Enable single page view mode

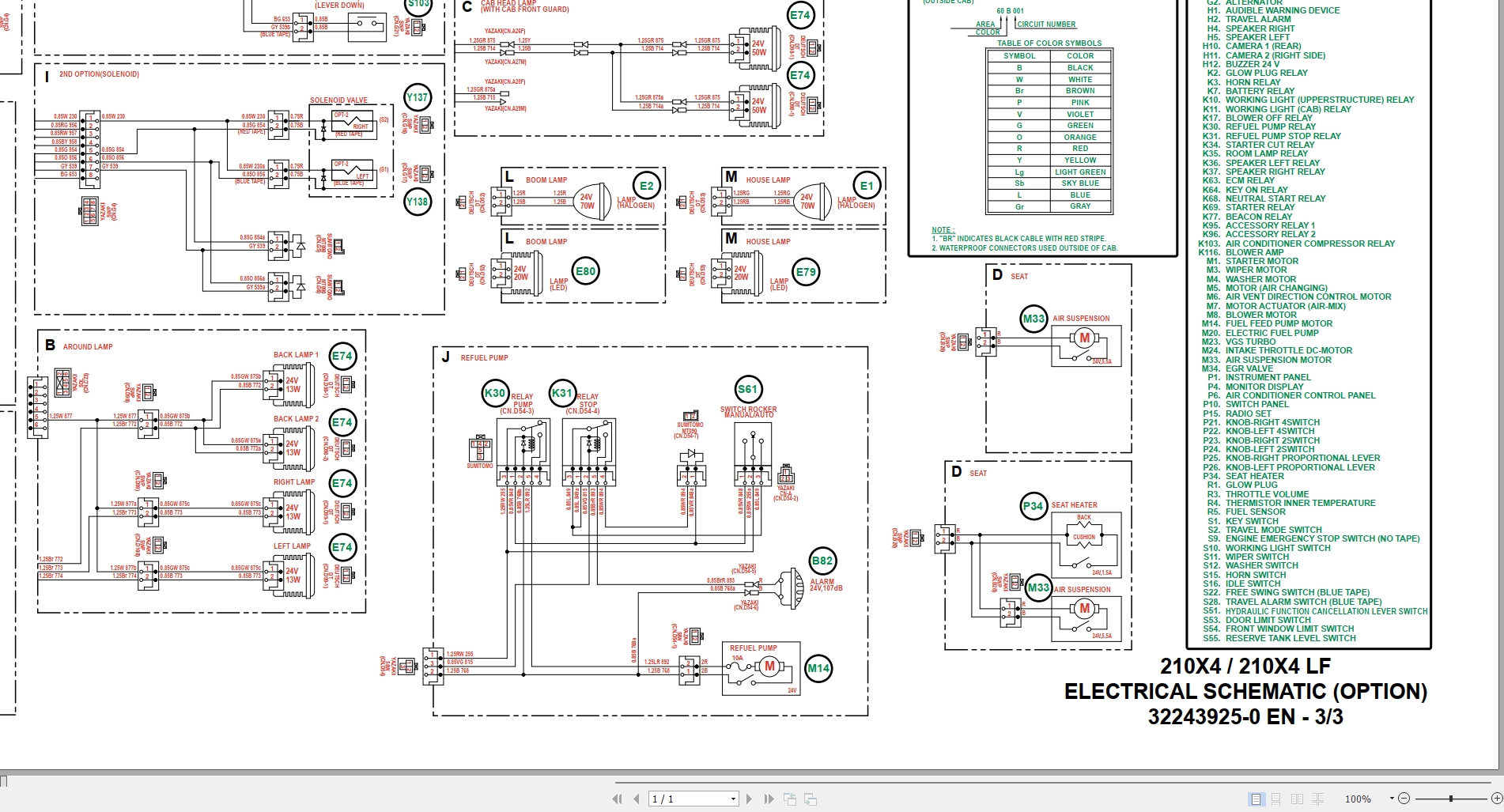(x=1256, y=799)
